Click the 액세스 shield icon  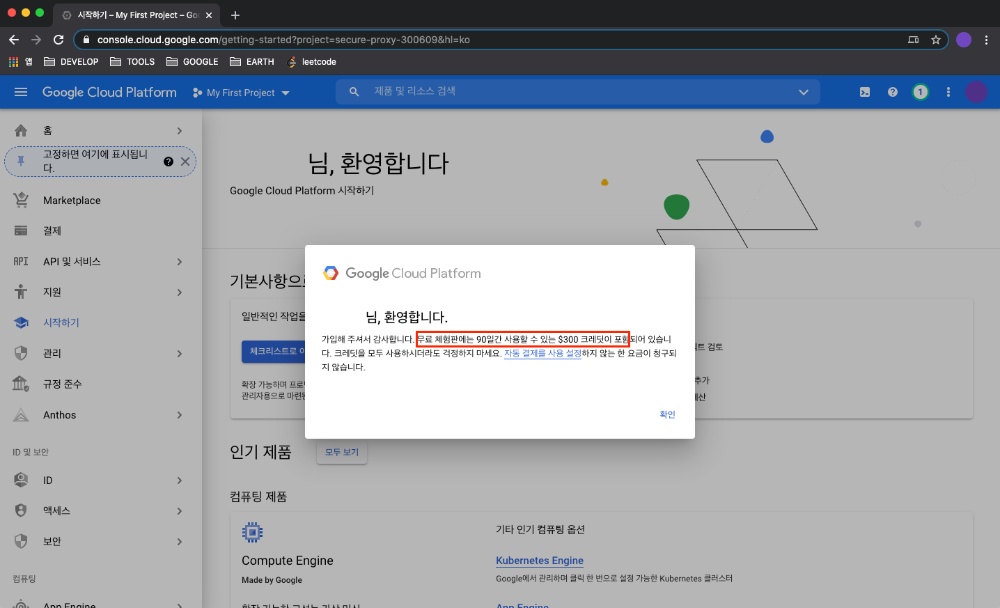coord(21,510)
